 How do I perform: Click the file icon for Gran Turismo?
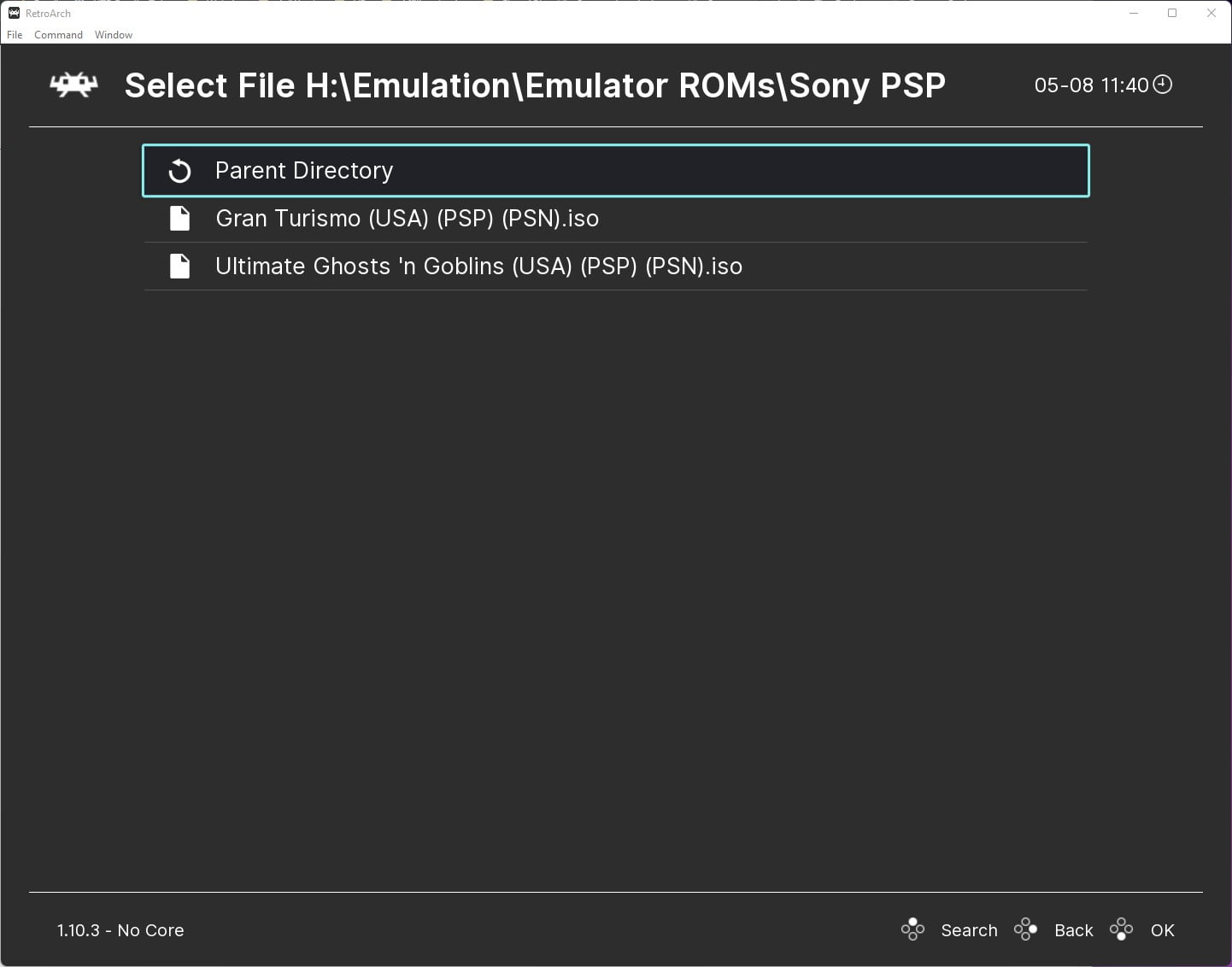point(179,218)
